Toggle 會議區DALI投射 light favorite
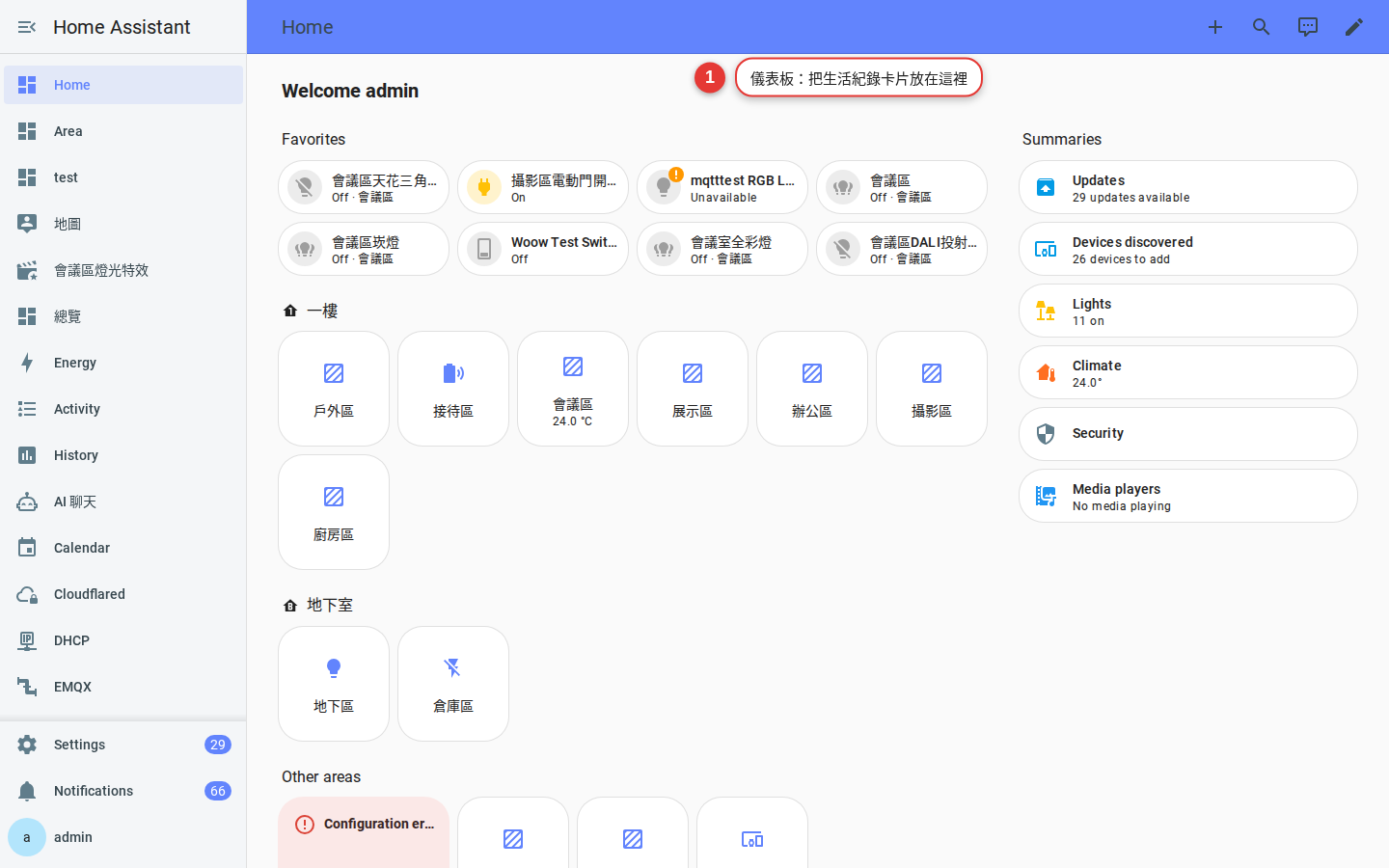This screenshot has height=868, width=1389. click(x=843, y=249)
